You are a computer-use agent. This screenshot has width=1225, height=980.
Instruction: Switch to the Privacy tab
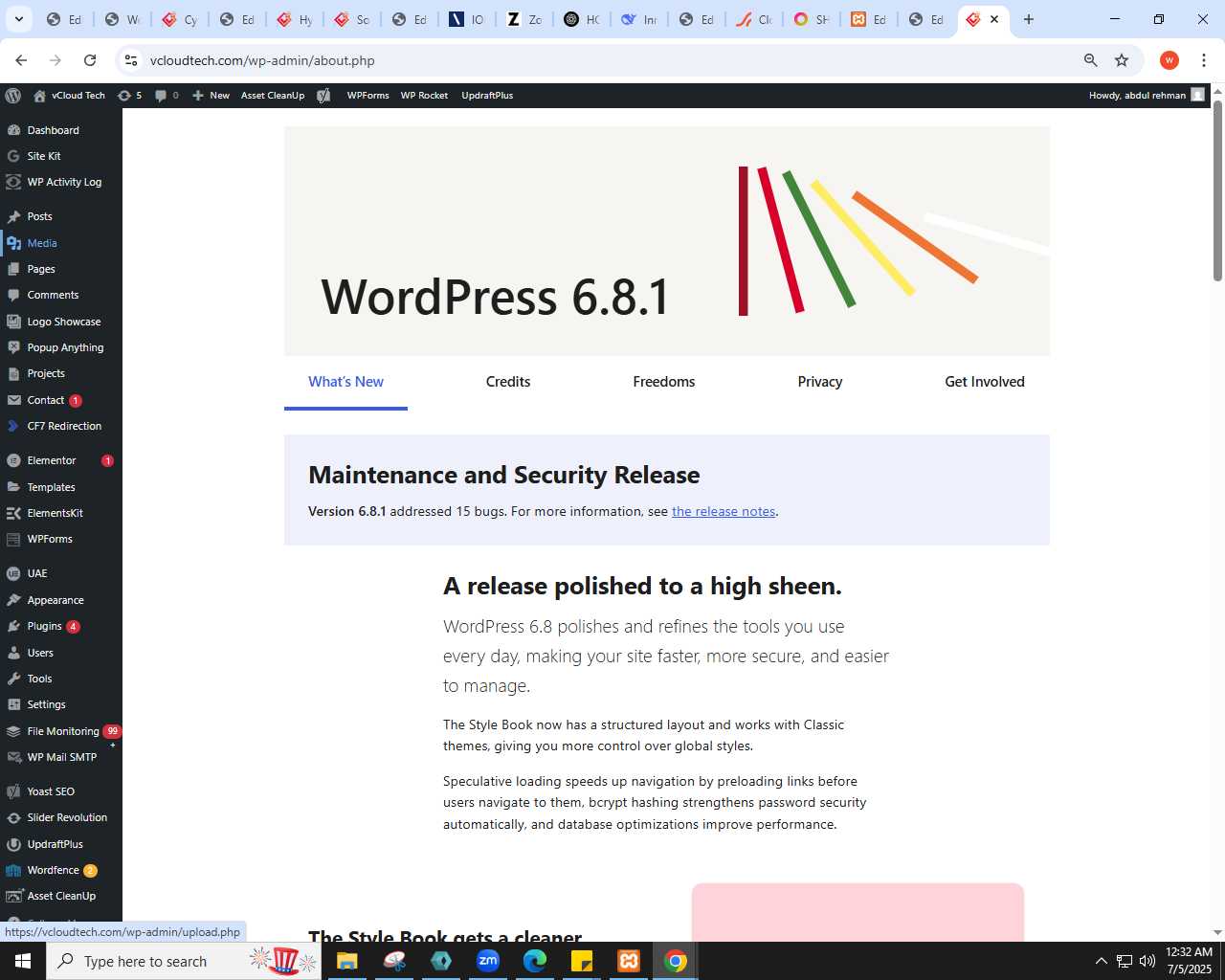click(x=820, y=382)
